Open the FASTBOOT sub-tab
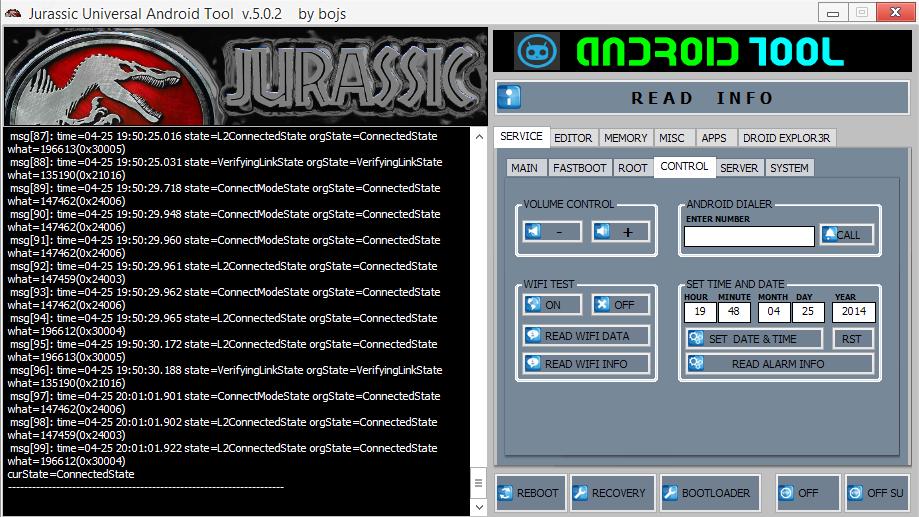The height and width of the screenshot is (517, 919). [579, 168]
